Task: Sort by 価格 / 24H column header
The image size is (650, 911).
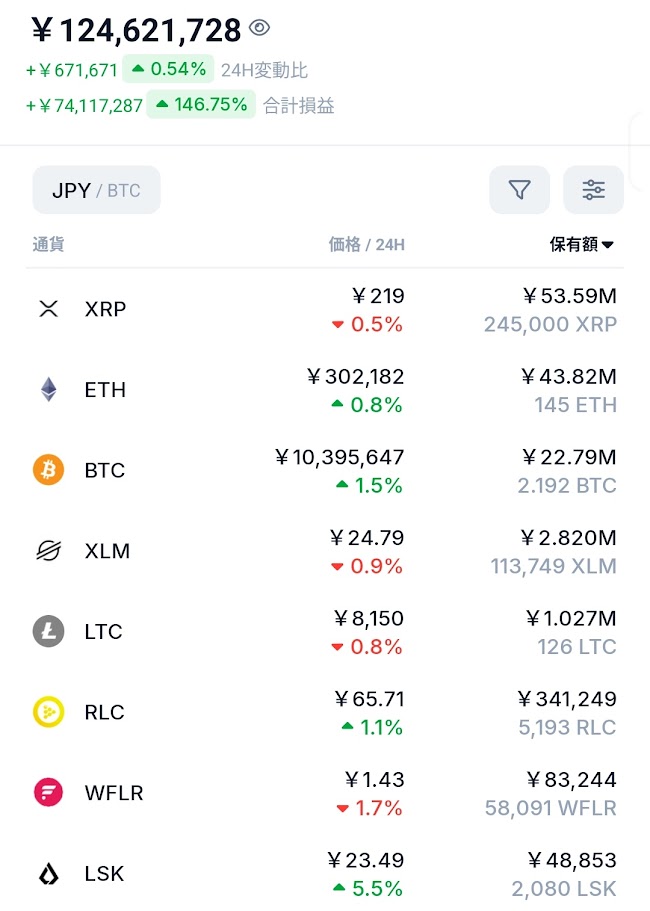Action: click(x=366, y=245)
